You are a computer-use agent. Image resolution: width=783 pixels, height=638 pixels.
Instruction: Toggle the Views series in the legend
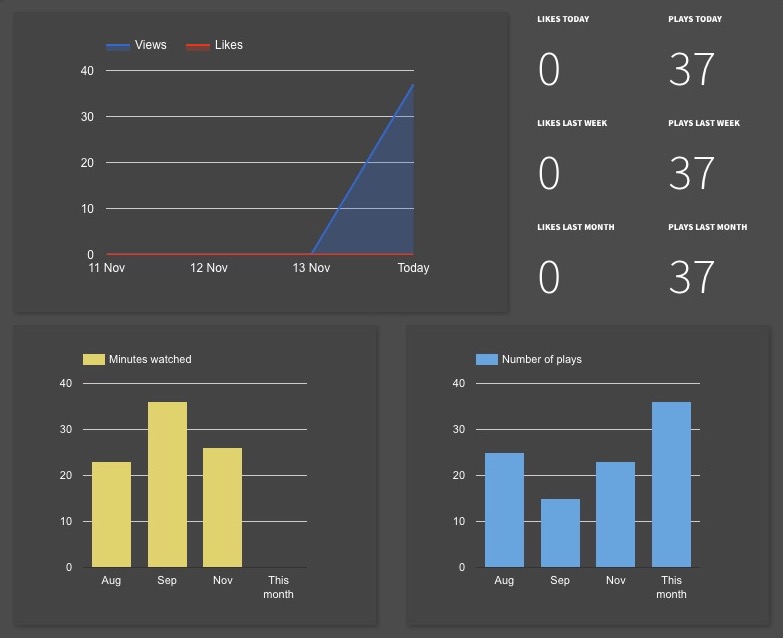tap(150, 45)
